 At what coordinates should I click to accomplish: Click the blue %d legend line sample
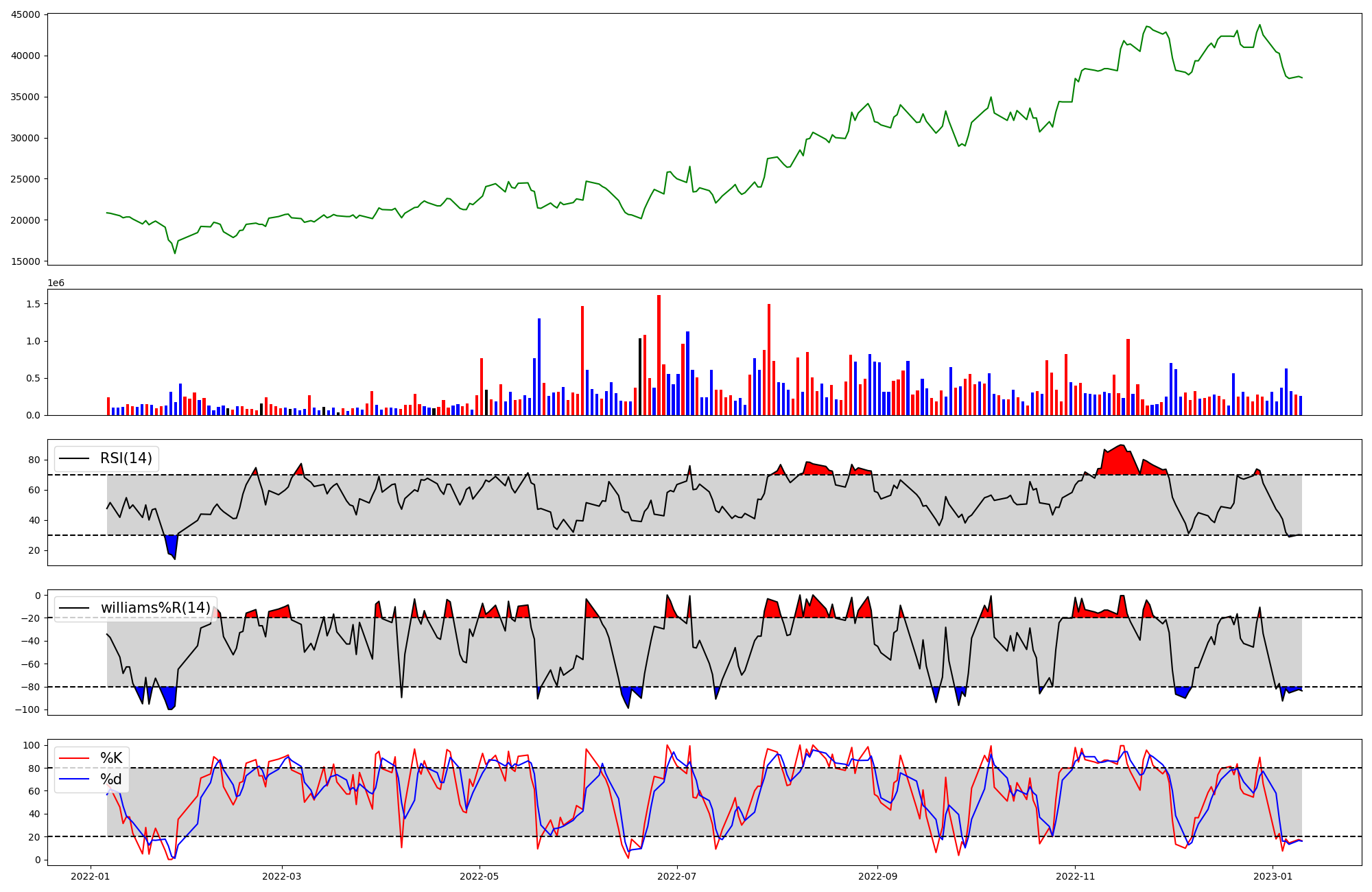coord(75,779)
